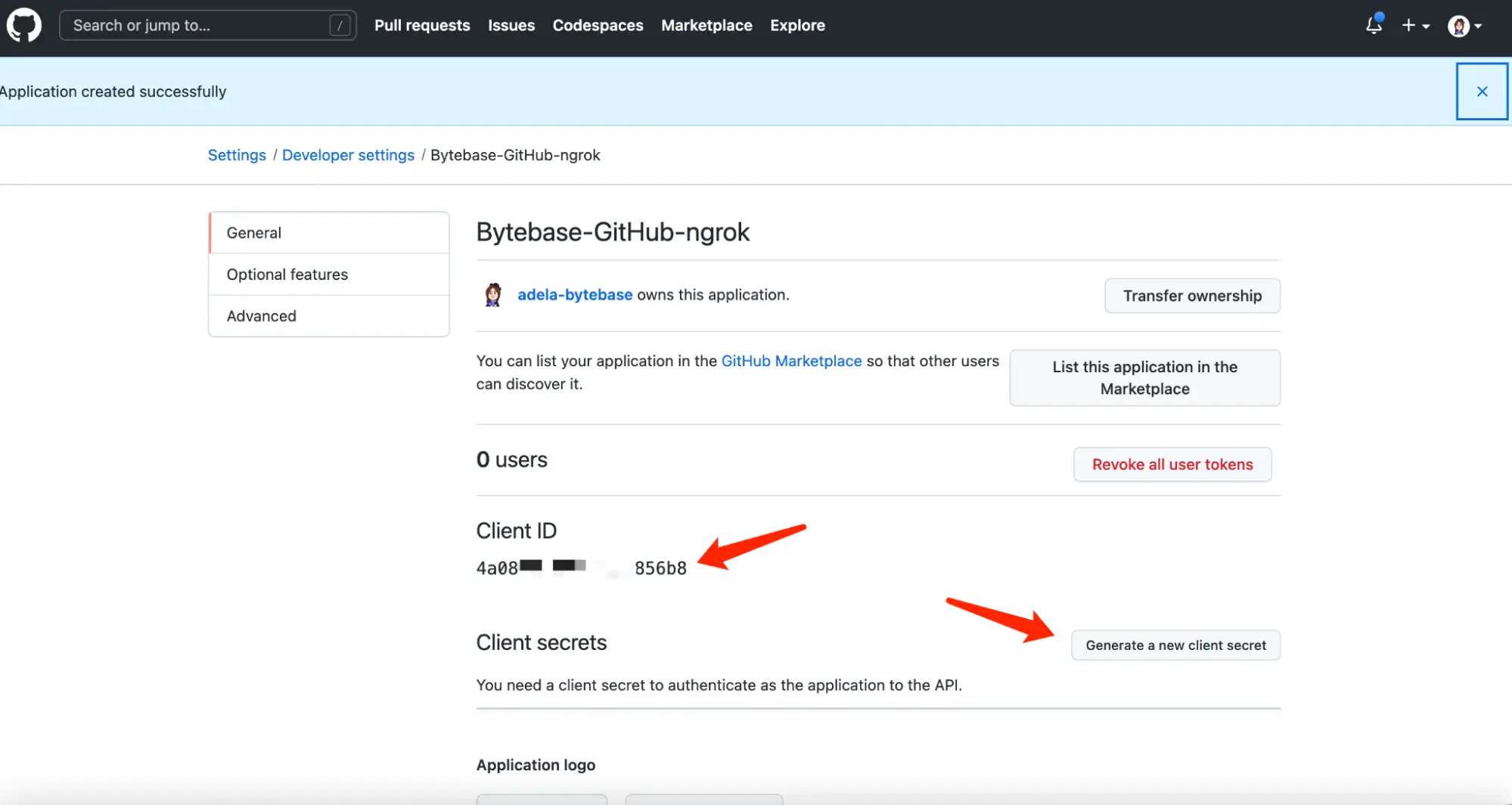Select the General settings tab
The image size is (1512, 805).
pyautogui.click(x=253, y=232)
